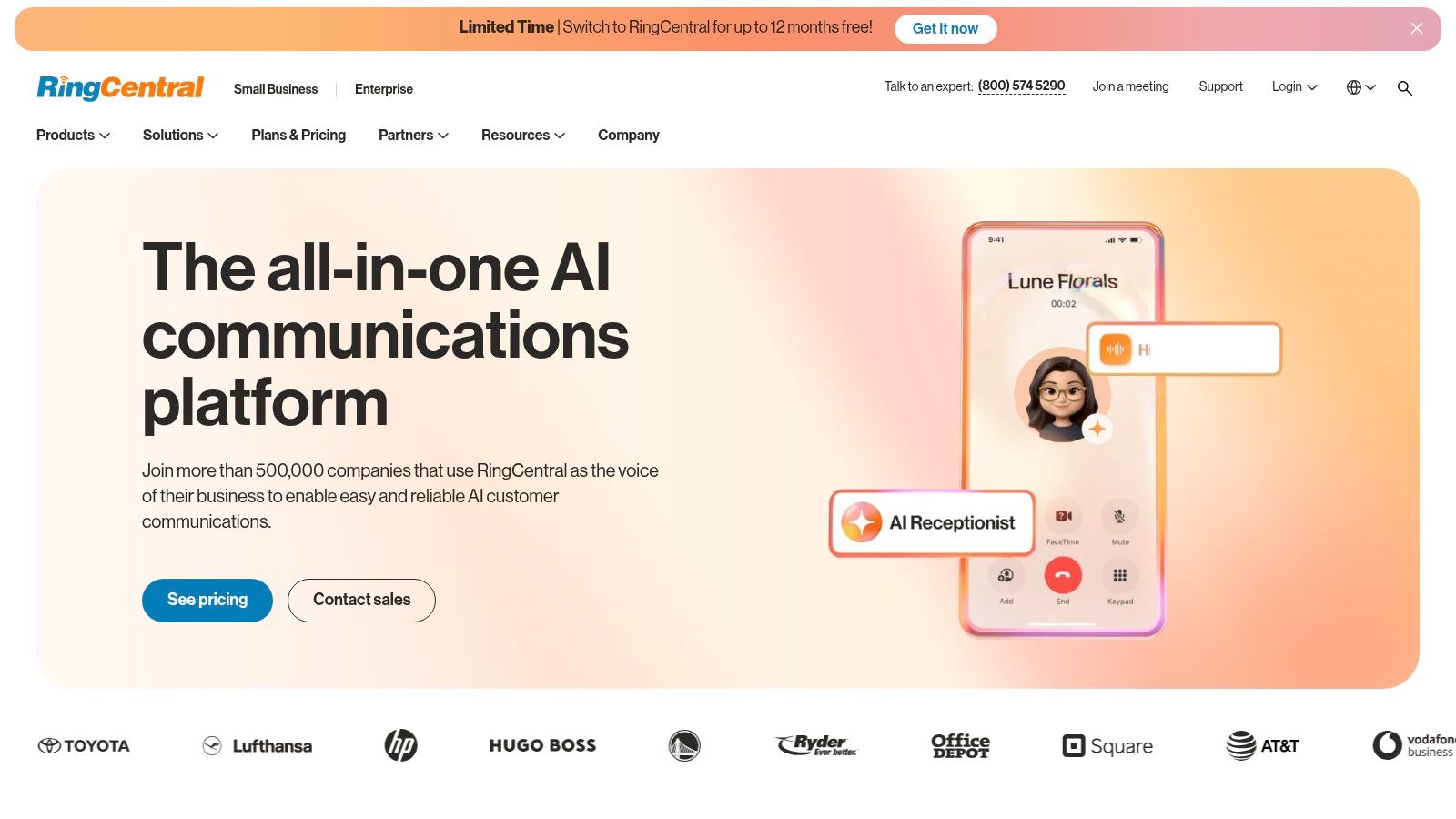This screenshot has height=819, width=1456.
Task: Go to Plans & Pricing
Action: 298,135
